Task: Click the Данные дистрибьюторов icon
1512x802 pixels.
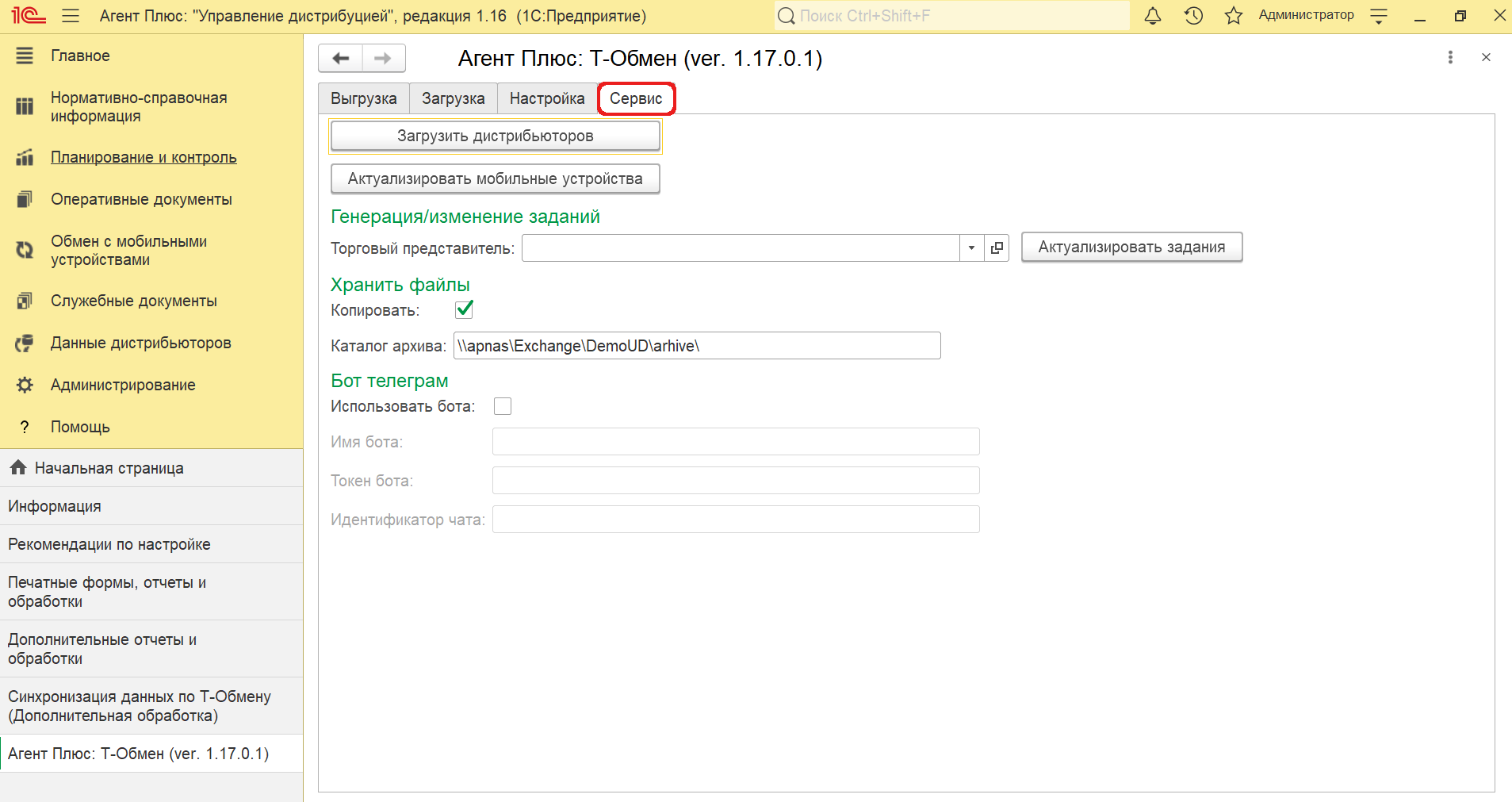Action: point(25,343)
